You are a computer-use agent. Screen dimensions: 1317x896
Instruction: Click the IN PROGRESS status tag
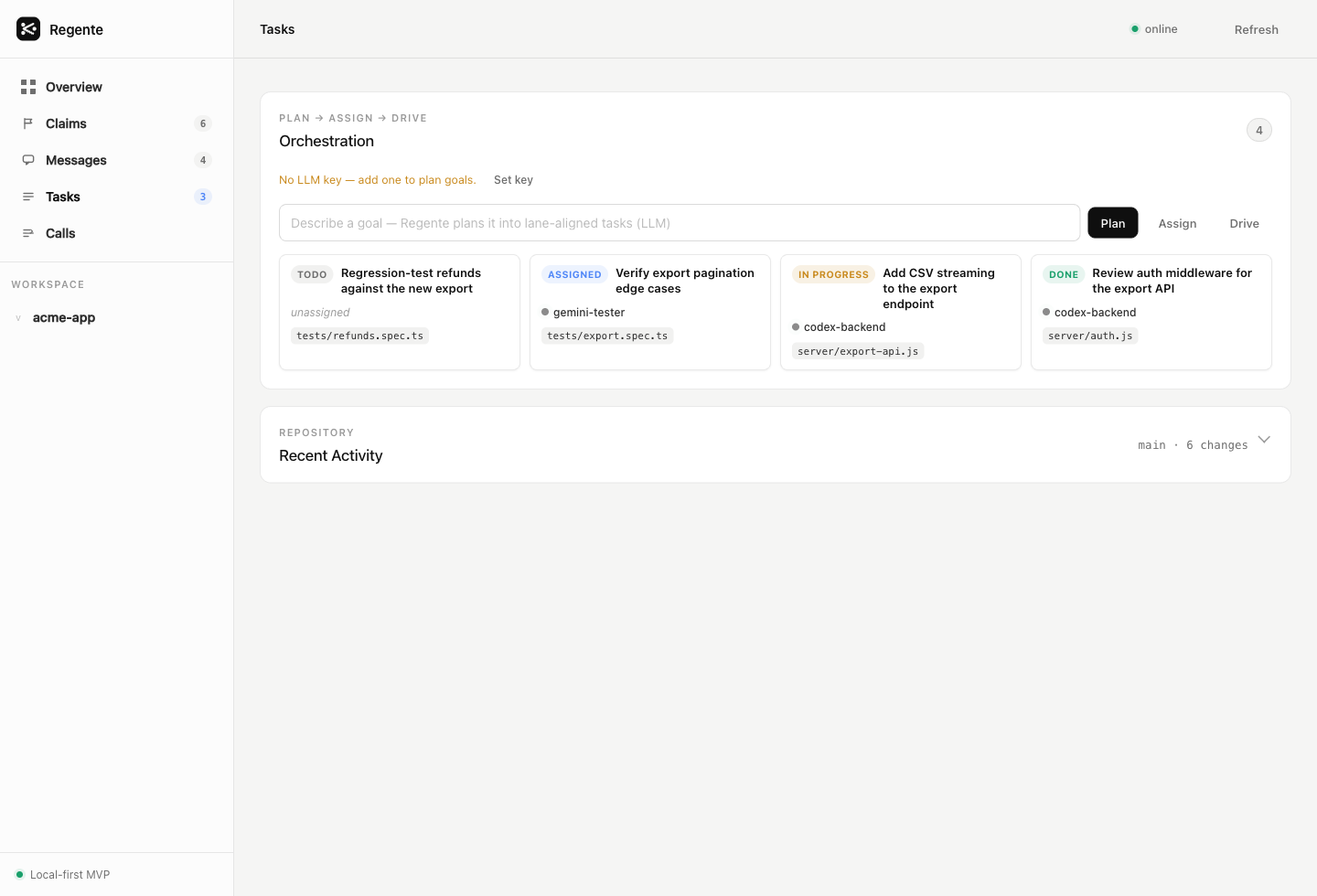click(x=833, y=274)
